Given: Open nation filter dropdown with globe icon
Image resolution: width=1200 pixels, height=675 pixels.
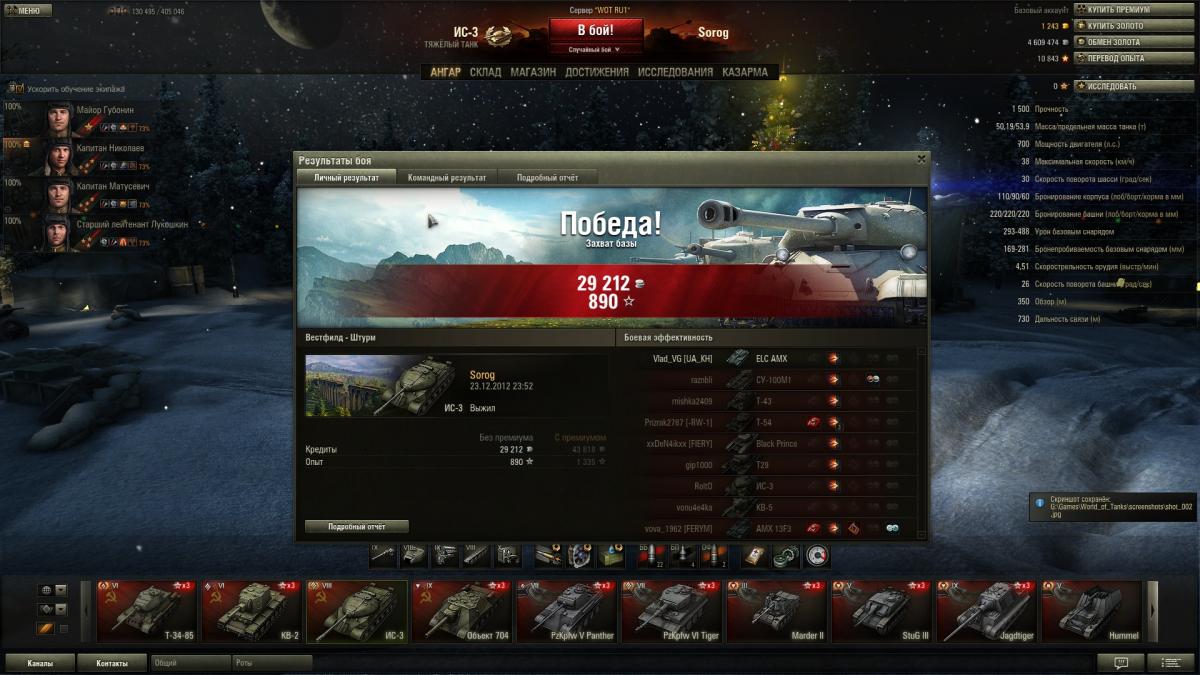Looking at the screenshot, I should click(x=52, y=590).
